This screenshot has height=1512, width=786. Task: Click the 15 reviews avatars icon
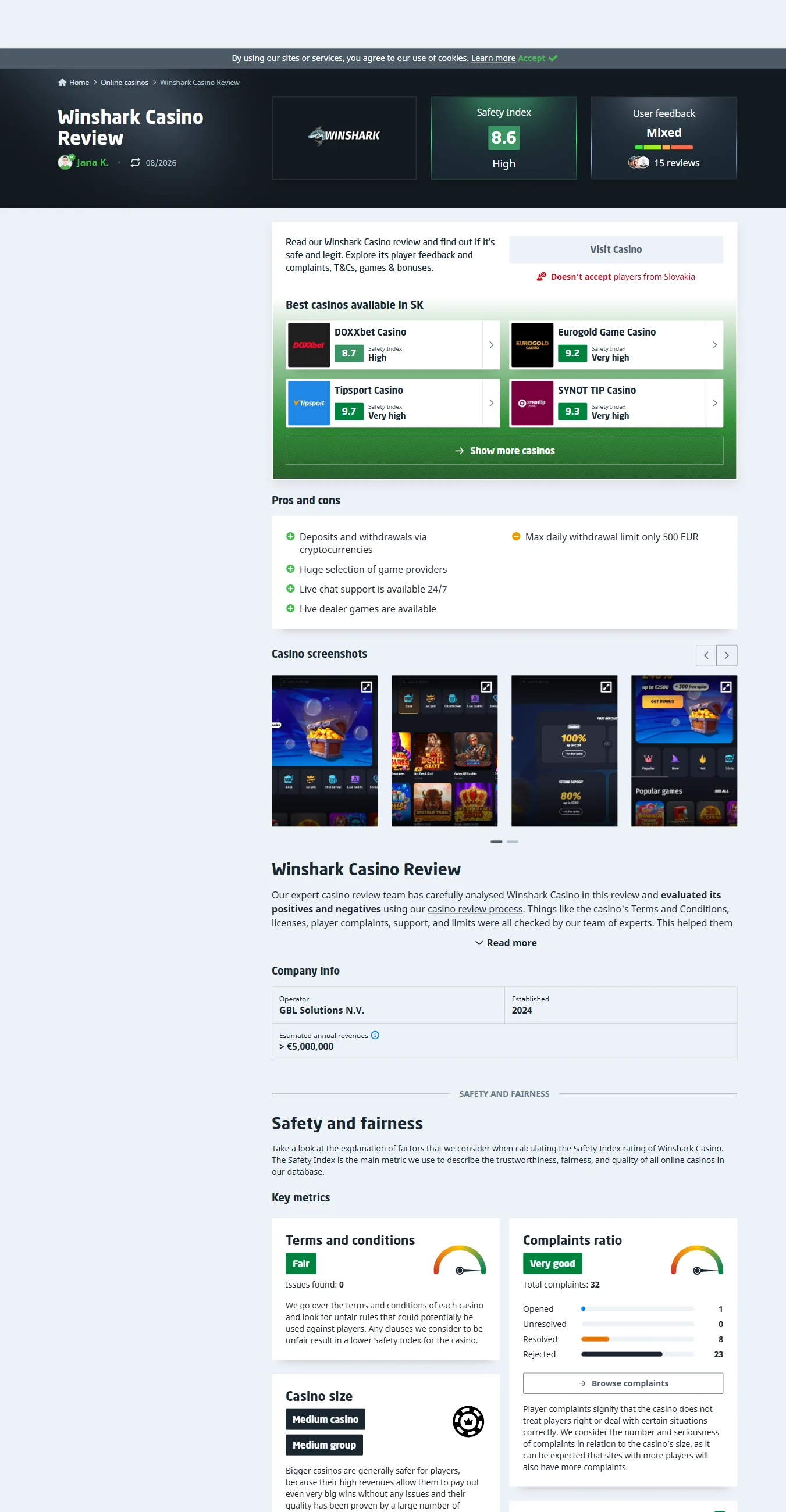point(639,163)
